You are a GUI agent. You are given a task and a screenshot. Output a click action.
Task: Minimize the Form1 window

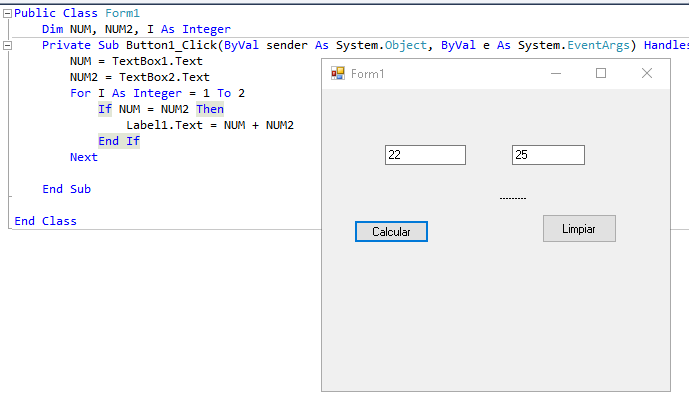pyautogui.click(x=556, y=74)
